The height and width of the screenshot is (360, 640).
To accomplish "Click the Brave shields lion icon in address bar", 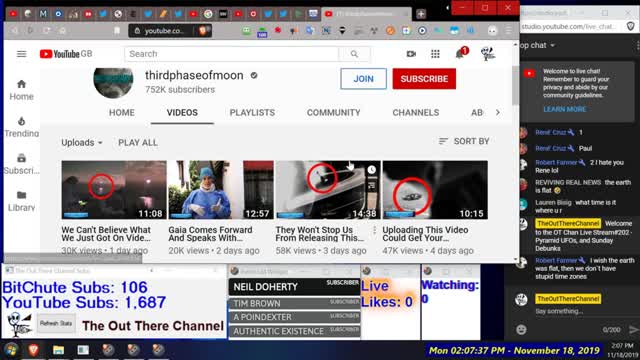I will coord(203,30).
